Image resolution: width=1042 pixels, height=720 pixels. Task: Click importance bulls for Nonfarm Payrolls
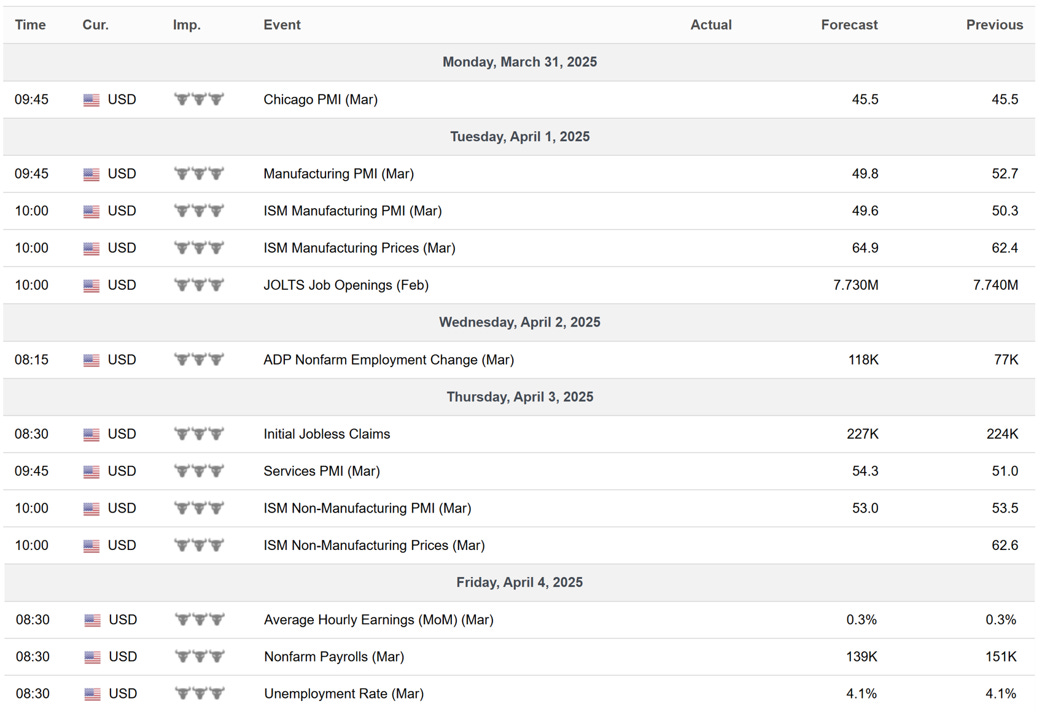199,657
